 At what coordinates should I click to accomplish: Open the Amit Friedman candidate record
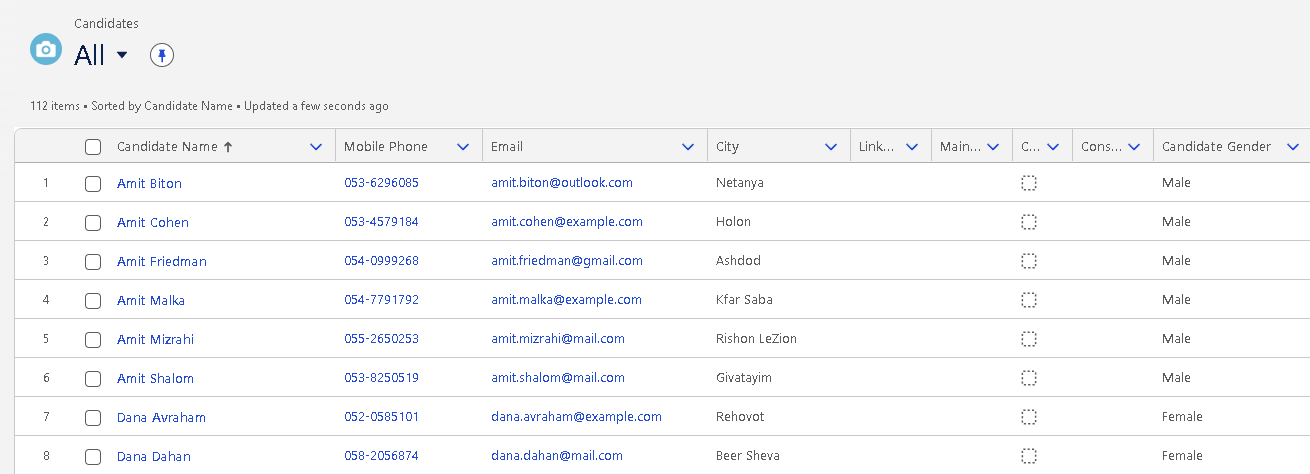pyautogui.click(x=161, y=261)
